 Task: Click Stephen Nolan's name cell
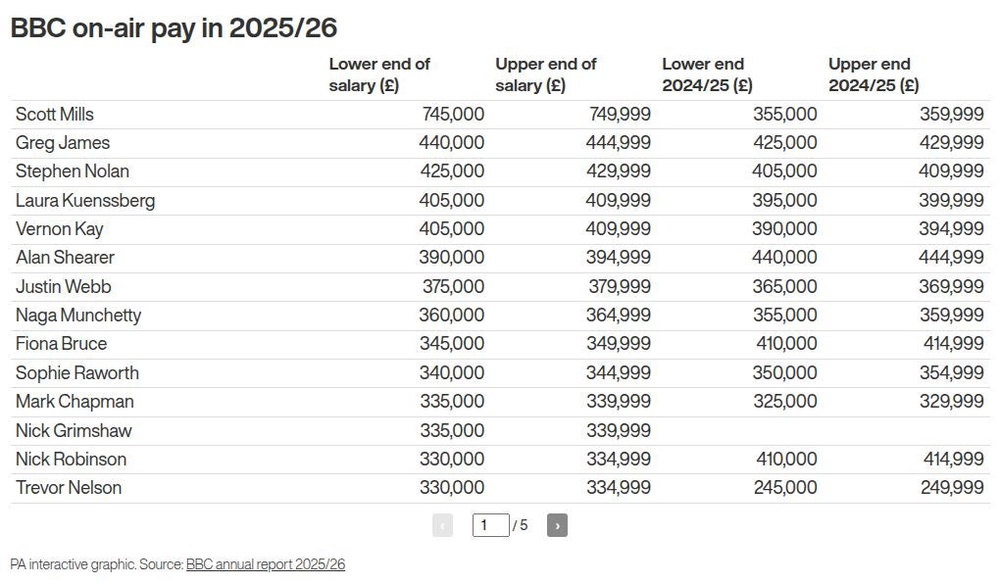coord(72,172)
